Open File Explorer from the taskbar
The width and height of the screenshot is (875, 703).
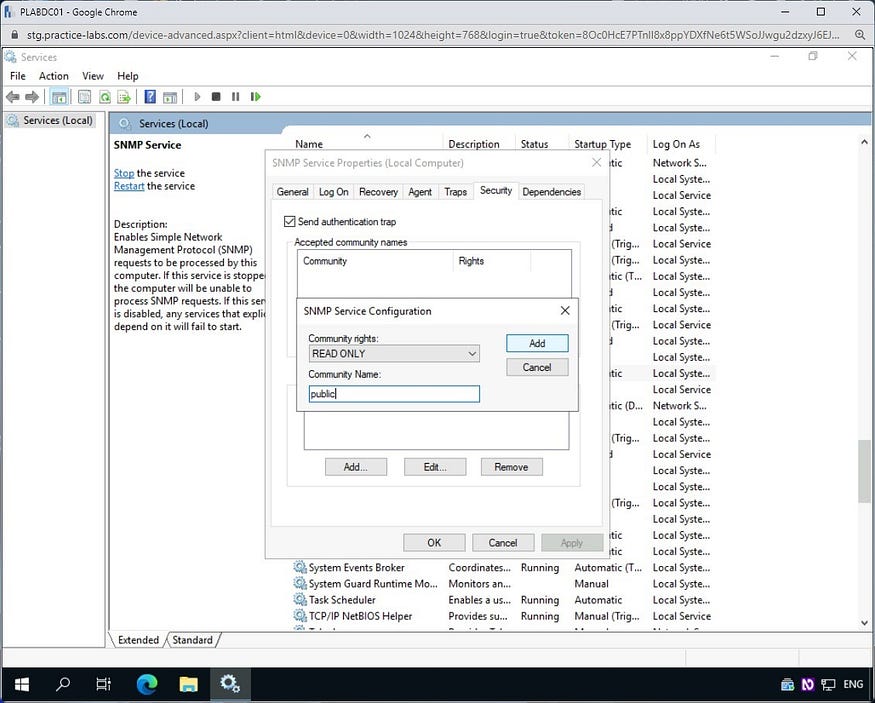(189, 683)
